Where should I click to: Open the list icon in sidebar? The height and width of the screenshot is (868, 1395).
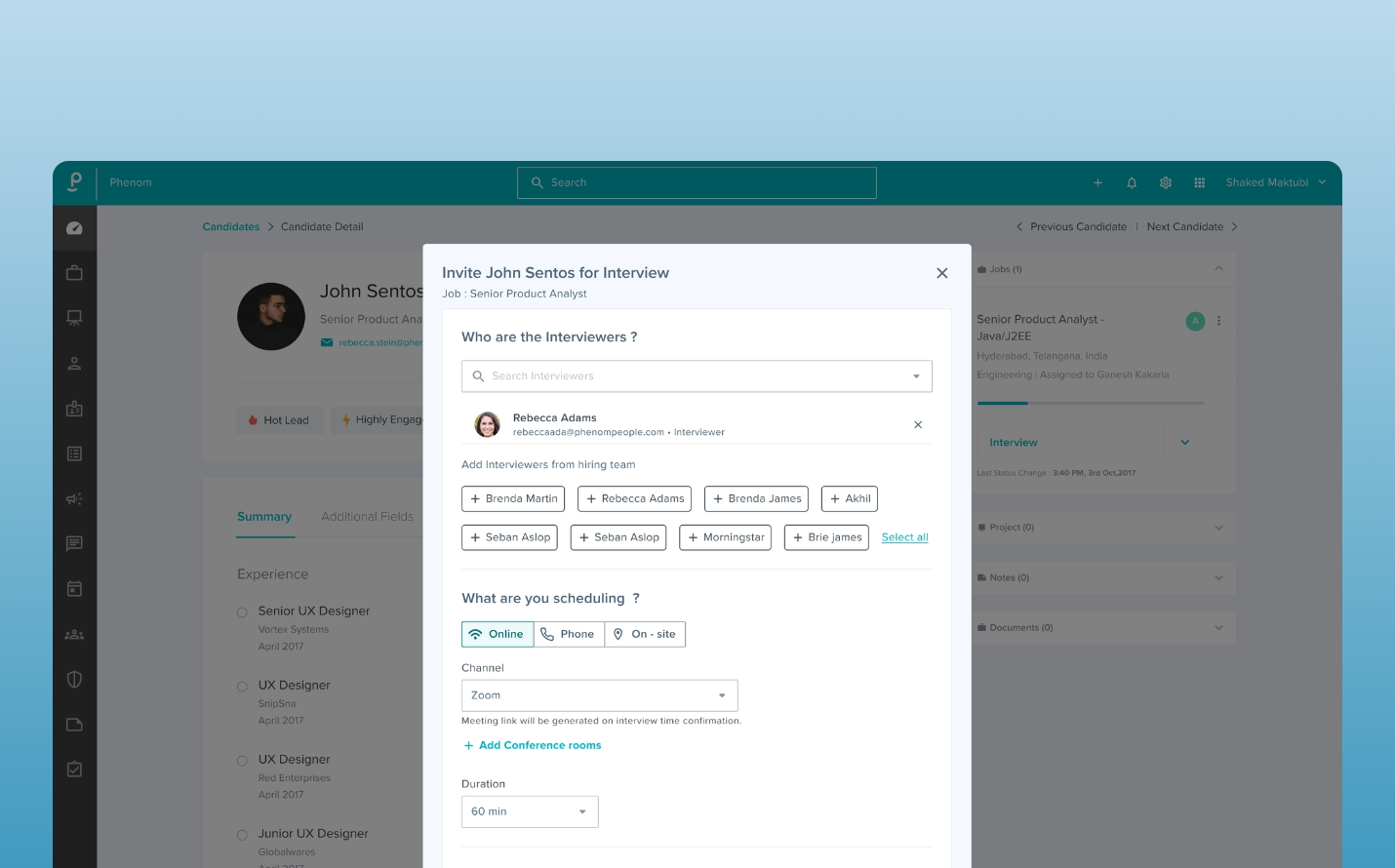coord(74,454)
